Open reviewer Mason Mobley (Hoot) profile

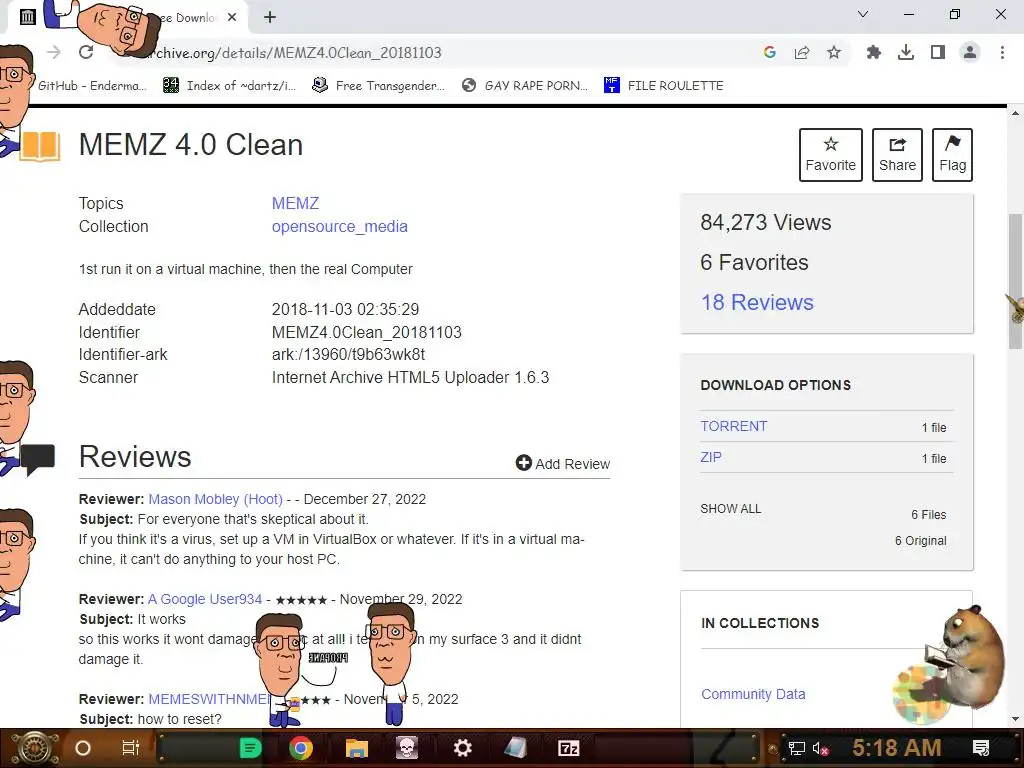click(x=216, y=499)
